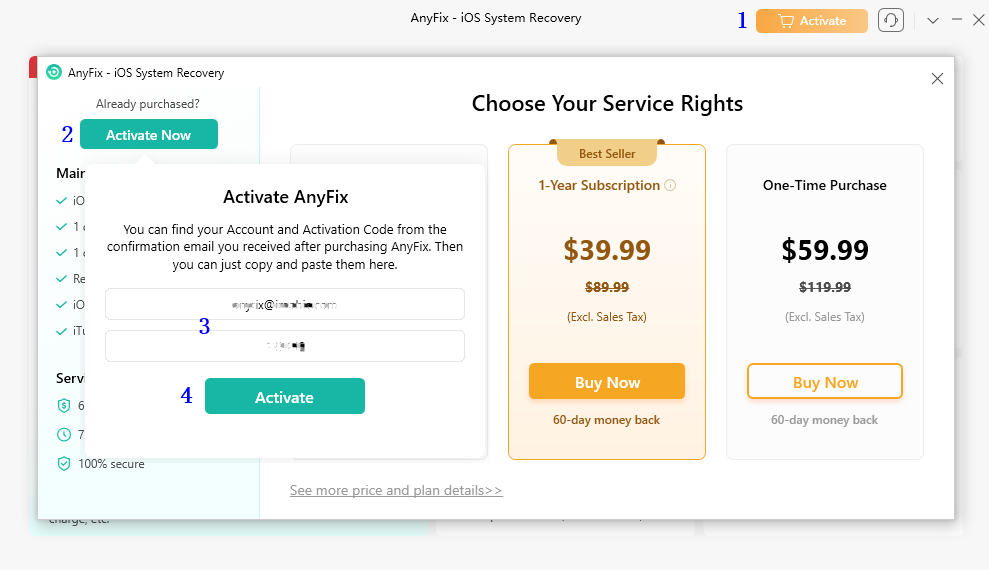Click the orange Activate cart button

[812, 21]
